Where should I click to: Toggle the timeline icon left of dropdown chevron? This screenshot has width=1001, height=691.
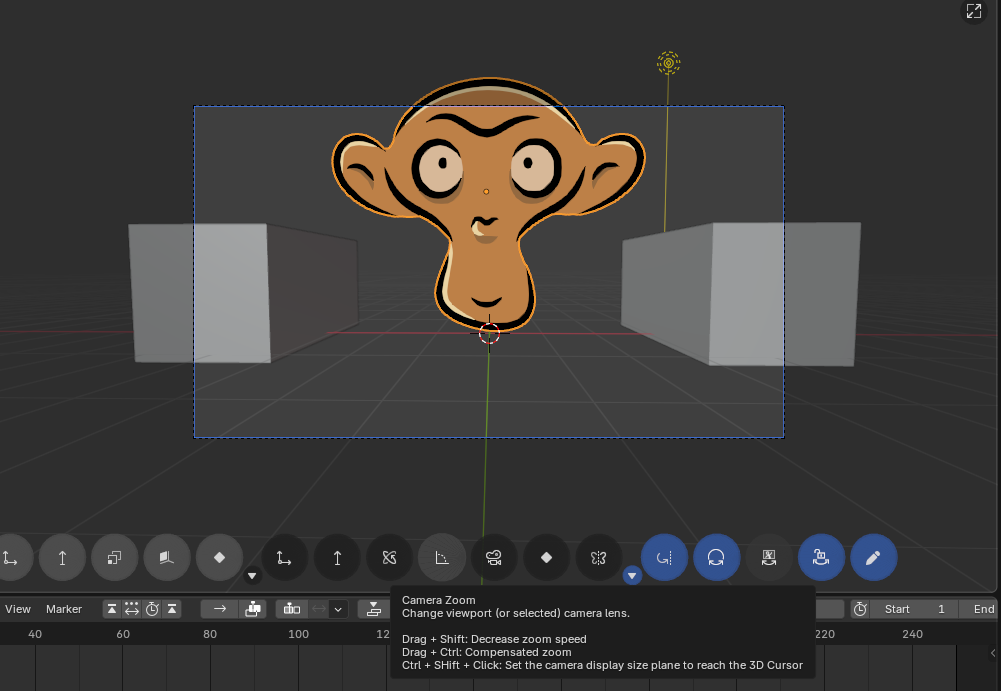292,609
